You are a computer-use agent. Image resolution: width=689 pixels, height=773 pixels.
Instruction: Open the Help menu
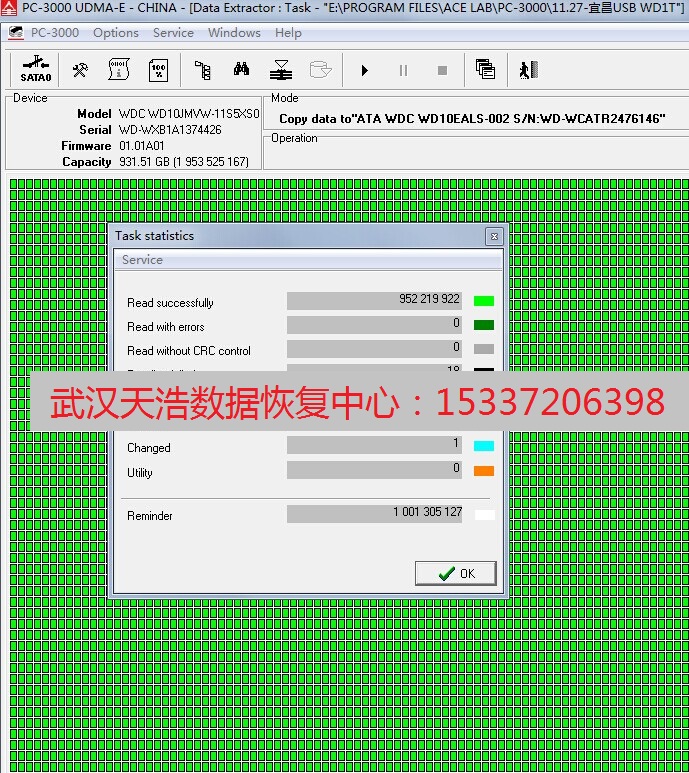(288, 33)
